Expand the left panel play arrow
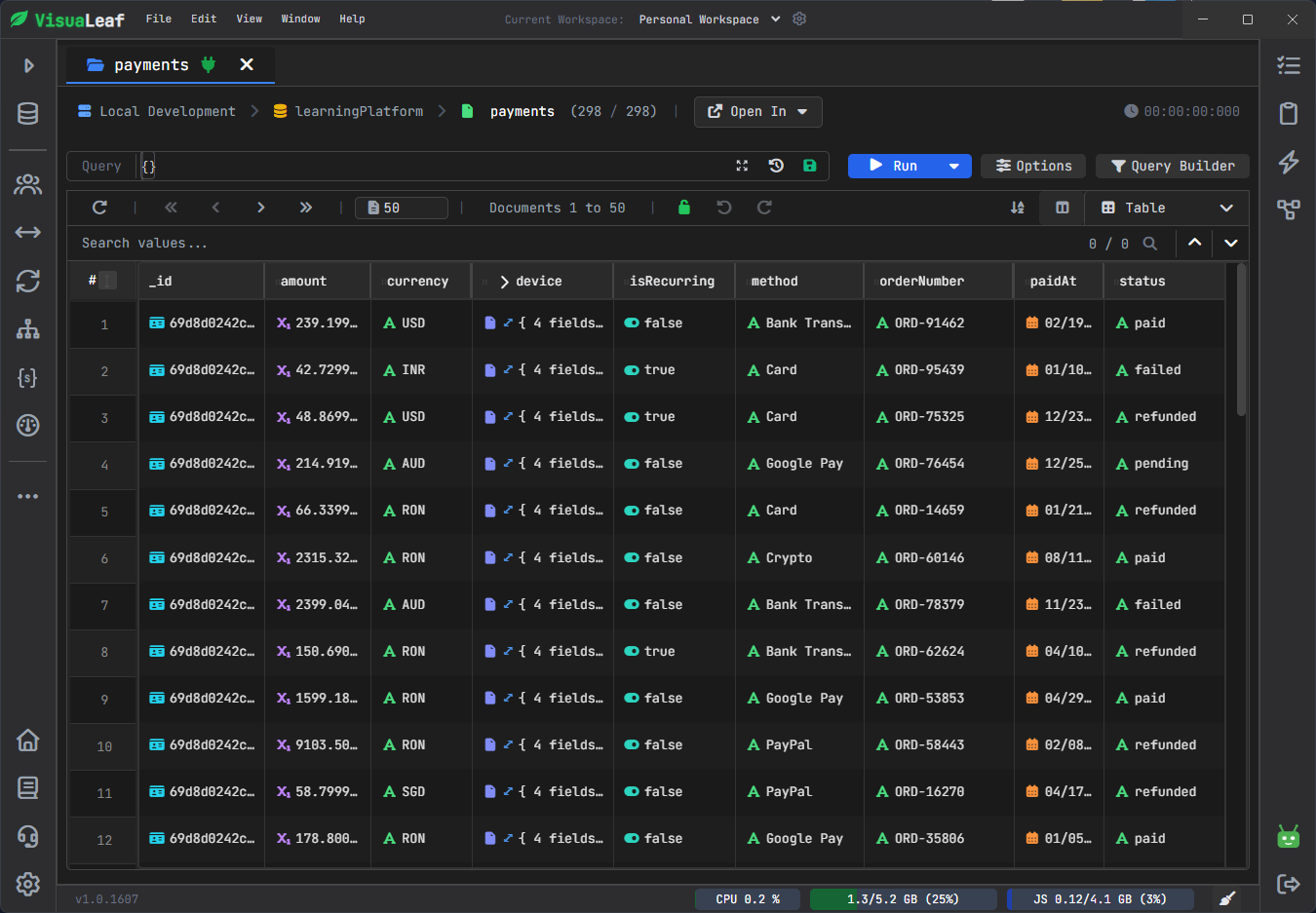The height and width of the screenshot is (913, 1316). coord(28,65)
